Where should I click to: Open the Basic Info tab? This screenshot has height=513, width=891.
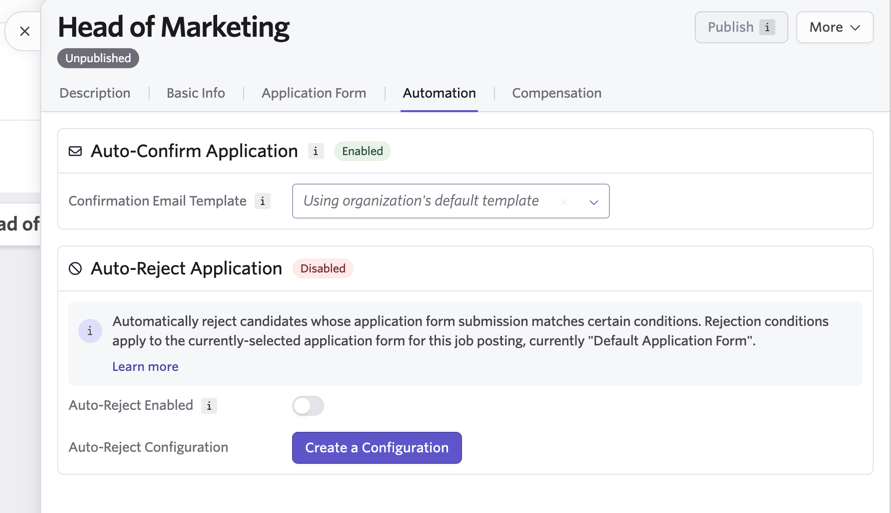195,93
